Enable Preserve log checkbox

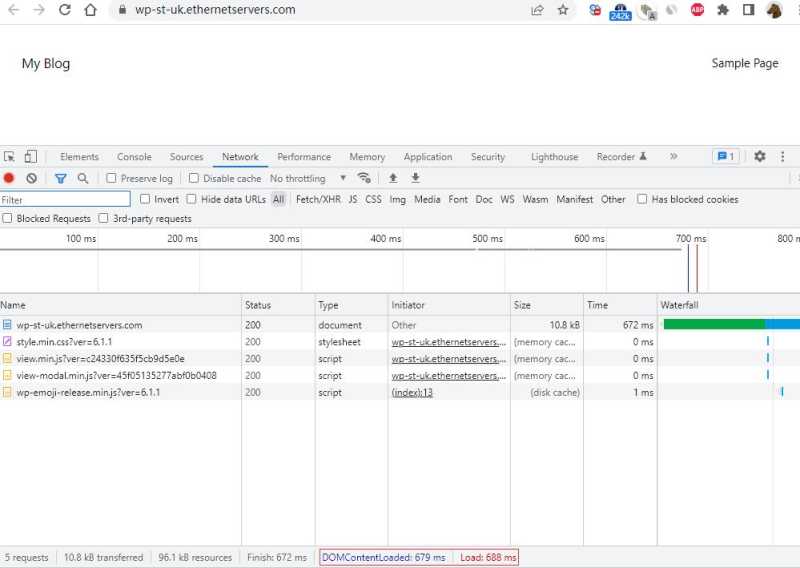point(111,178)
